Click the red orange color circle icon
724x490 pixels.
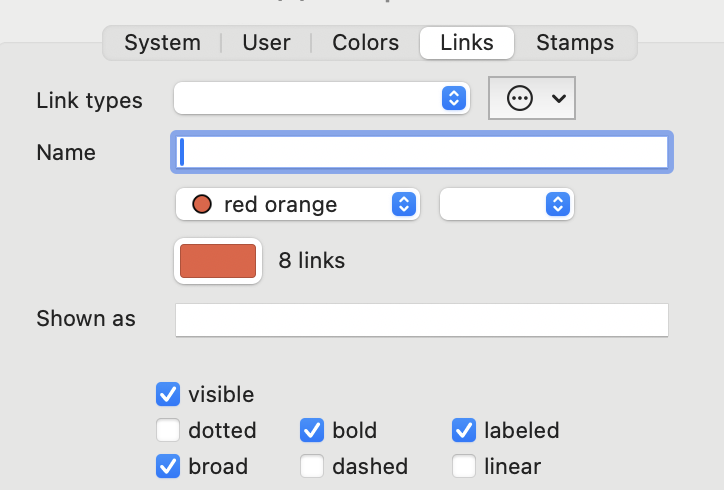pyautogui.click(x=202, y=204)
